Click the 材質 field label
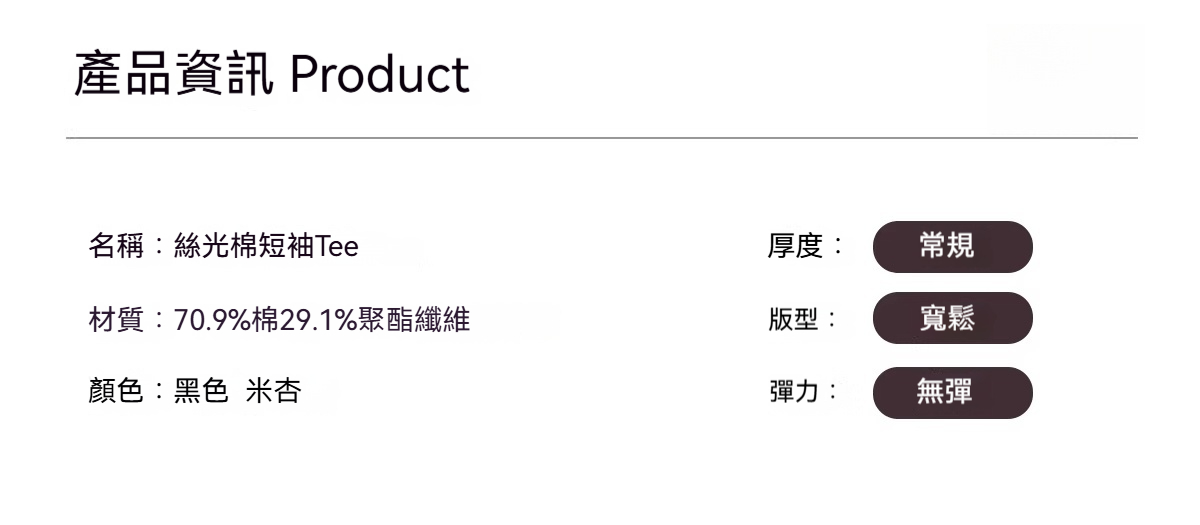 pyautogui.click(x=115, y=320)
